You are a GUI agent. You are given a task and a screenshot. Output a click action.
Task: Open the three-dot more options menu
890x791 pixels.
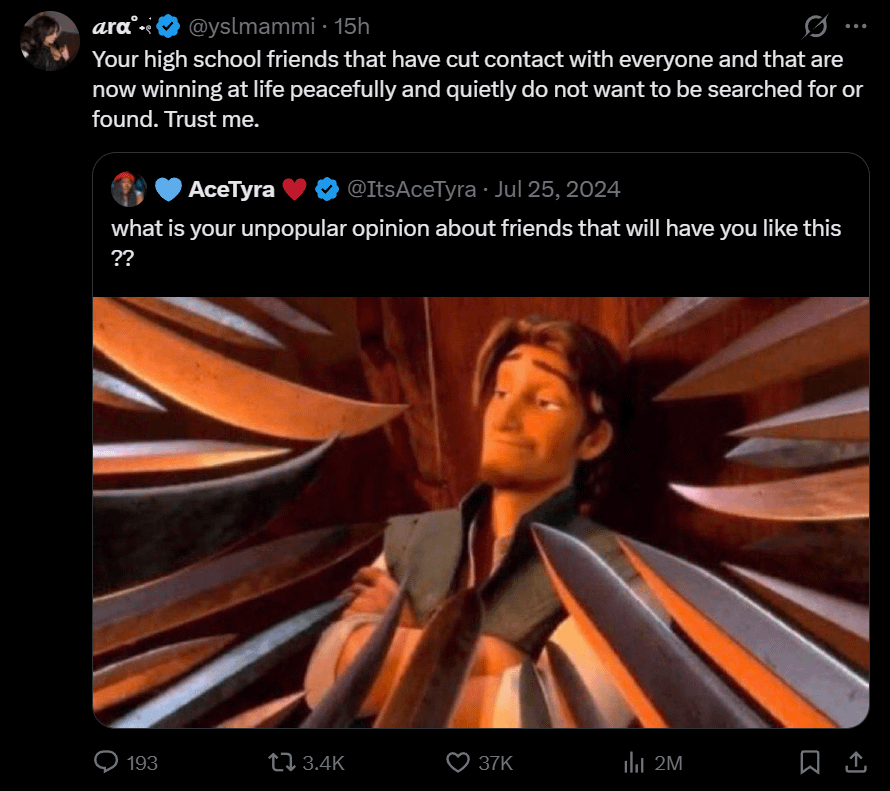coord(856,26)
